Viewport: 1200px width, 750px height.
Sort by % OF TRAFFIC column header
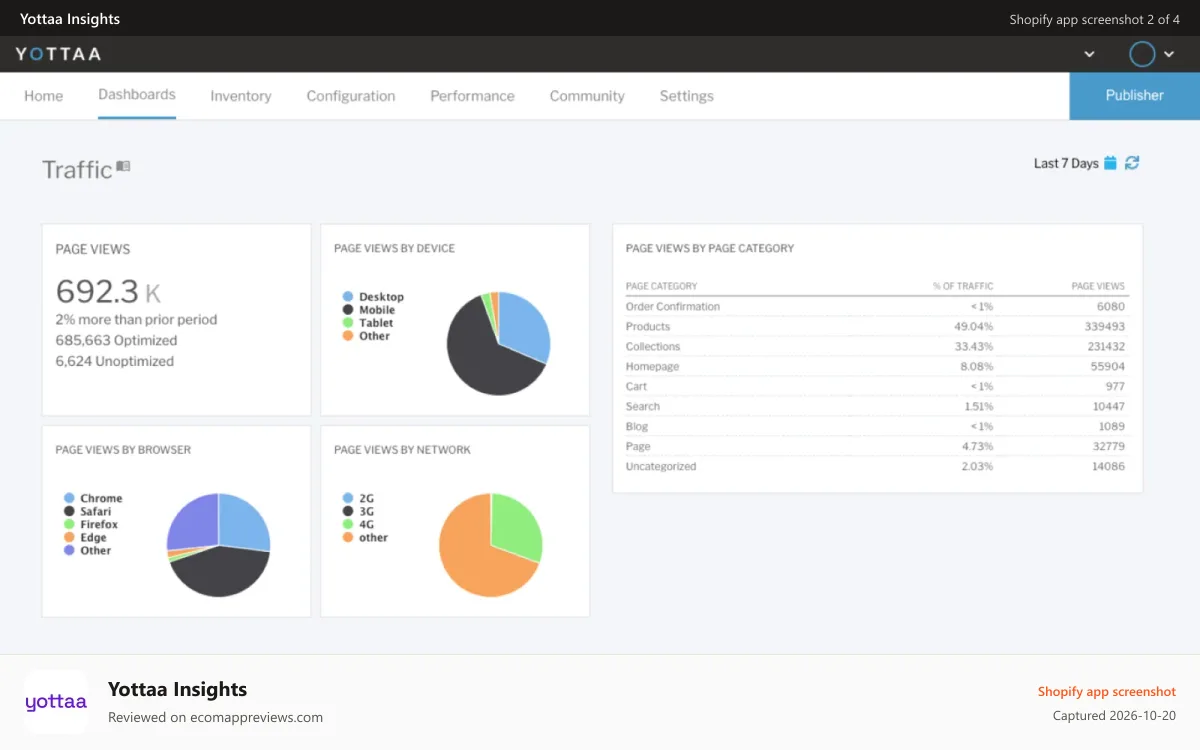click(963, 286)
